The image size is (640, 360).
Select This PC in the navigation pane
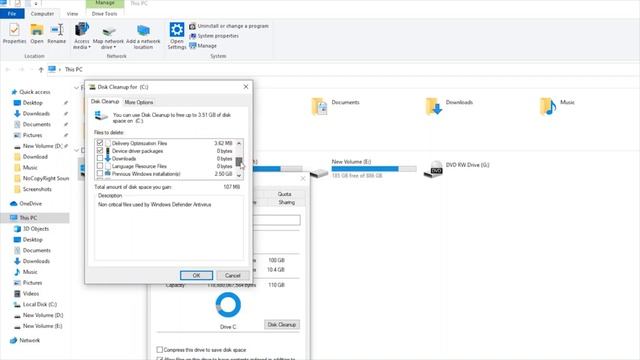click(28, 218)
